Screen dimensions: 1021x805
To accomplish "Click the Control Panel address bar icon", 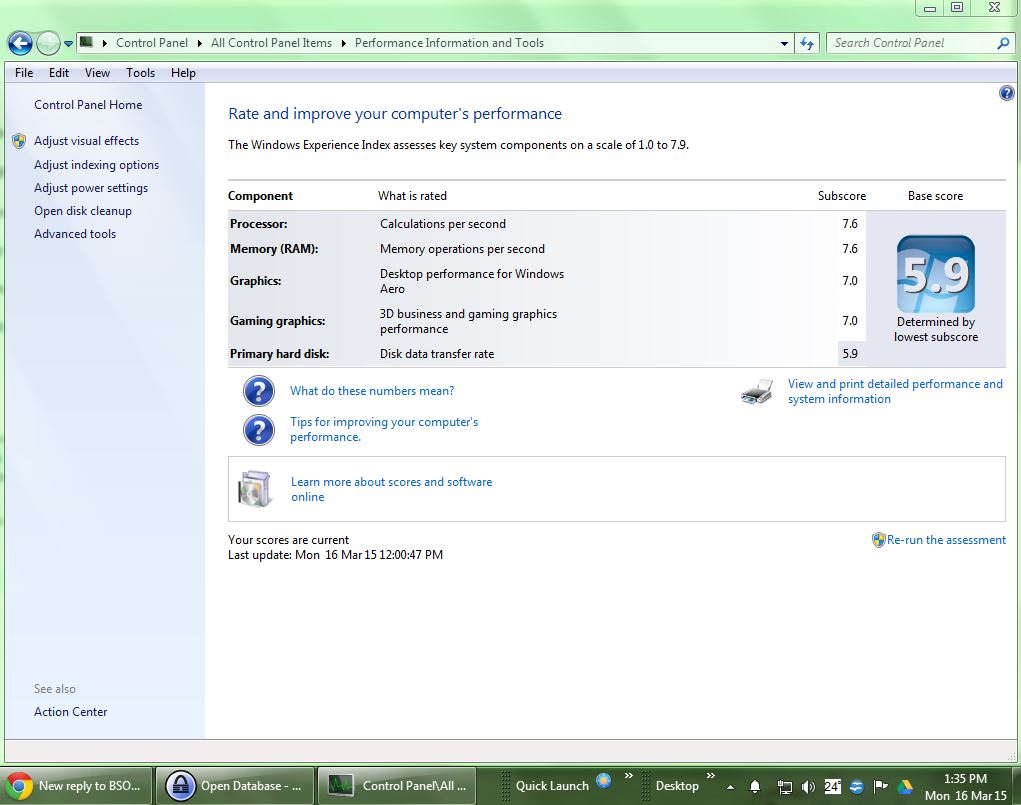I will (86, 43).
